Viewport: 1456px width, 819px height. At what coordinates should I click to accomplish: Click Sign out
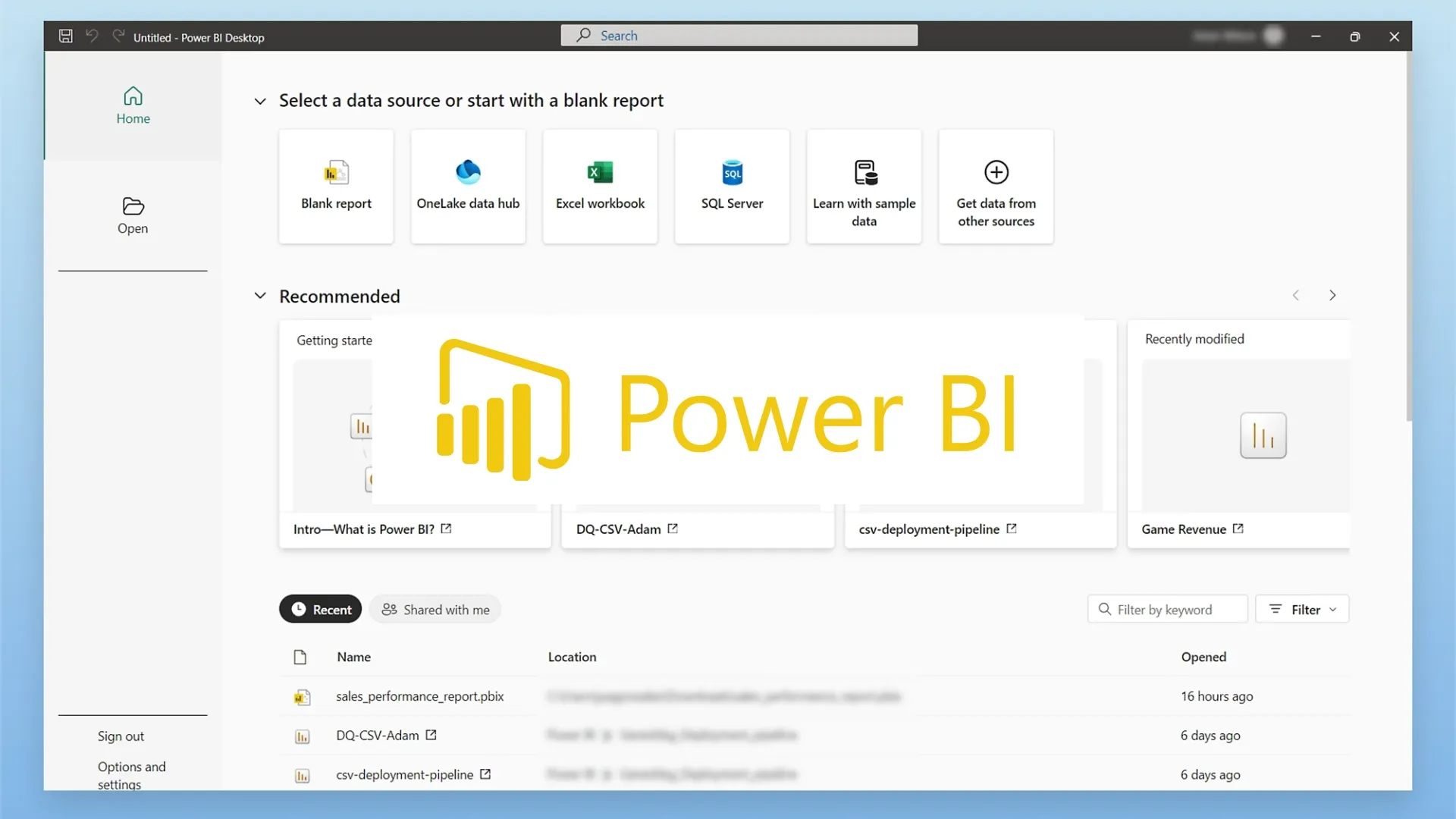pos(121,736)
